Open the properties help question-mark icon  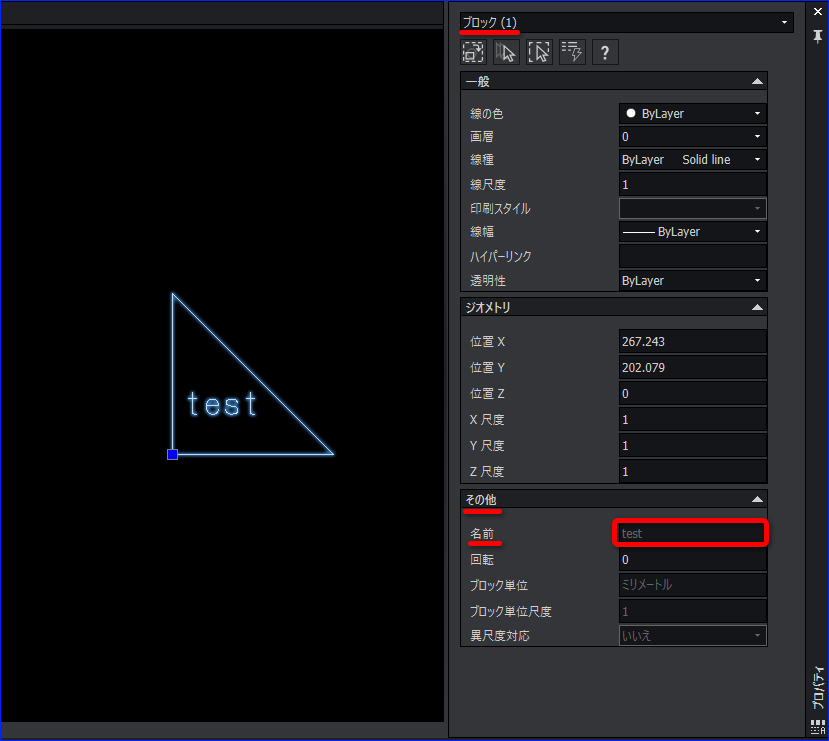coord(605,52)
